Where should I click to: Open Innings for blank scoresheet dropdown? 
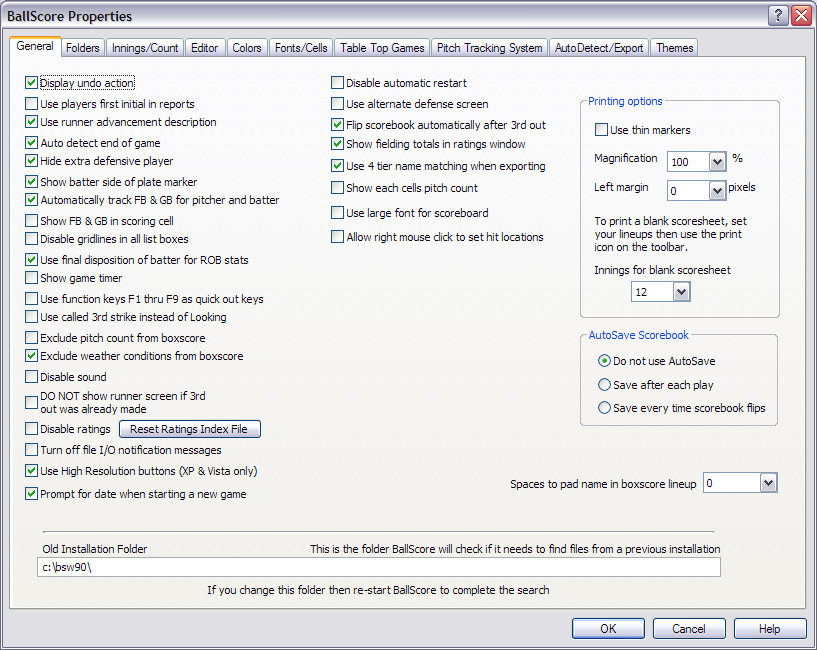(681, 292)
